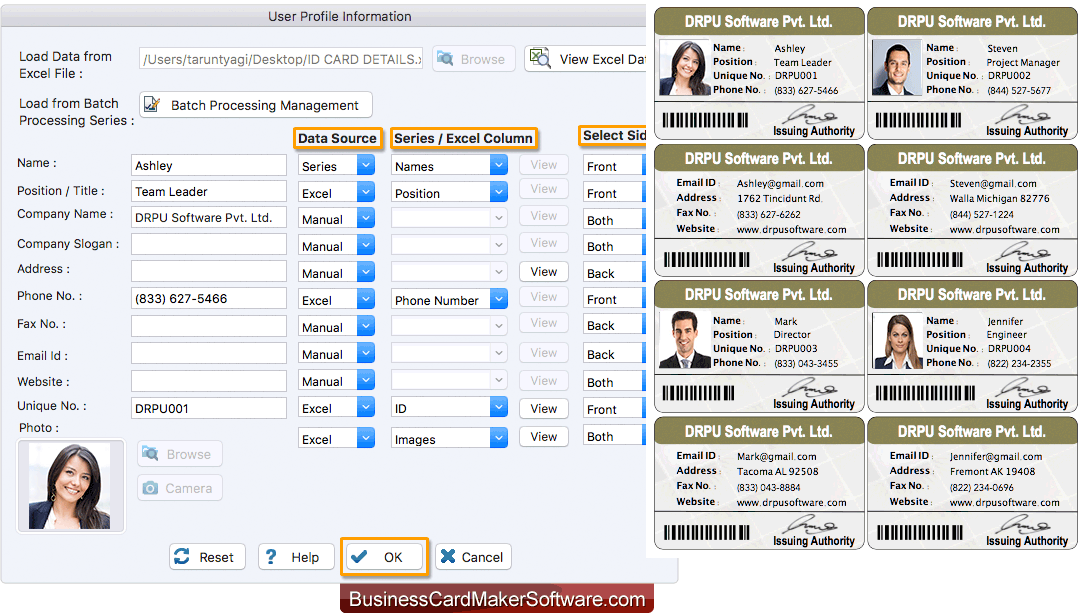Click View button in Address row
This screenshot has height=613, width=1085.
[544, 272]
